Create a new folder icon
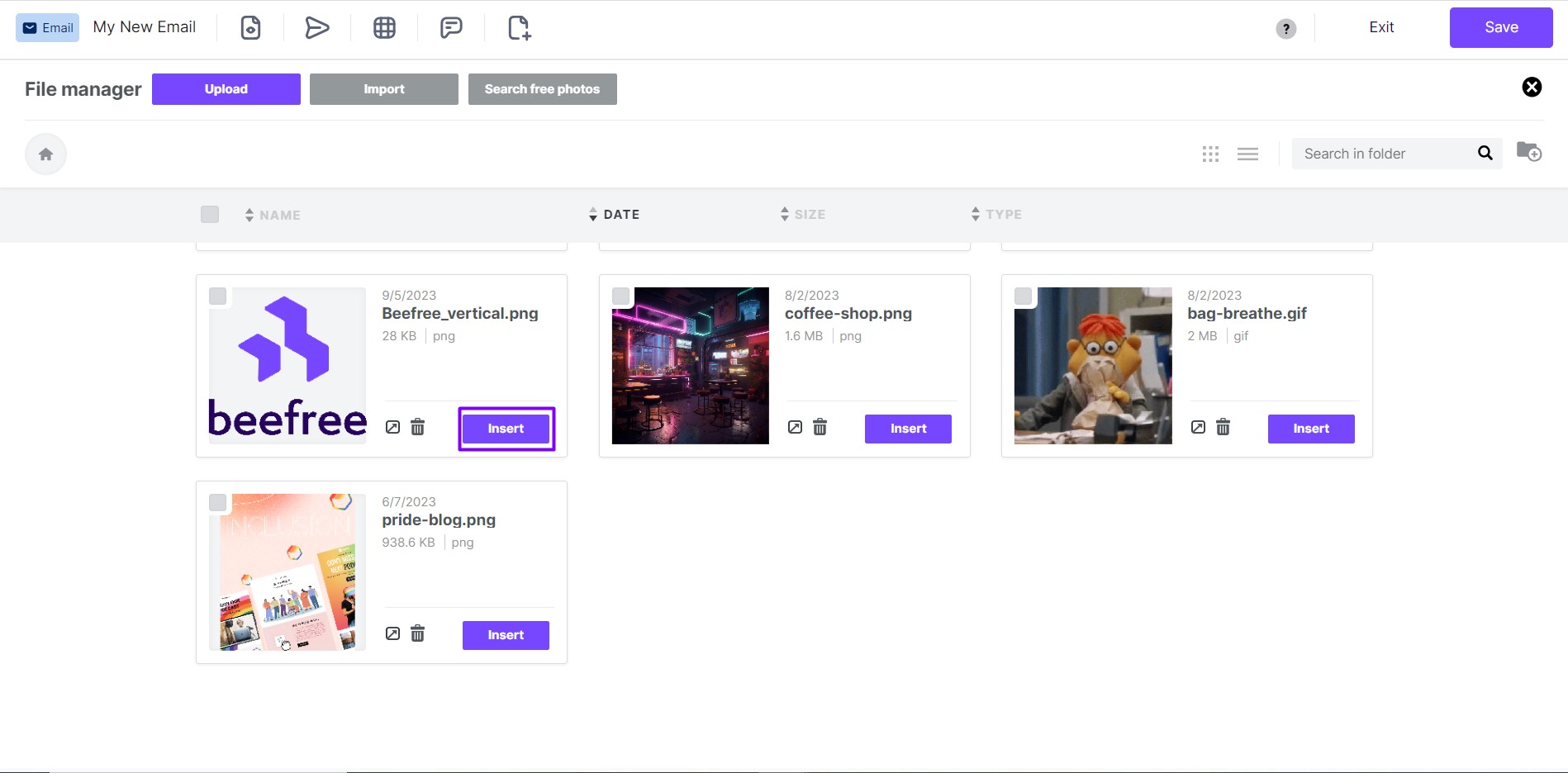 1529,152
